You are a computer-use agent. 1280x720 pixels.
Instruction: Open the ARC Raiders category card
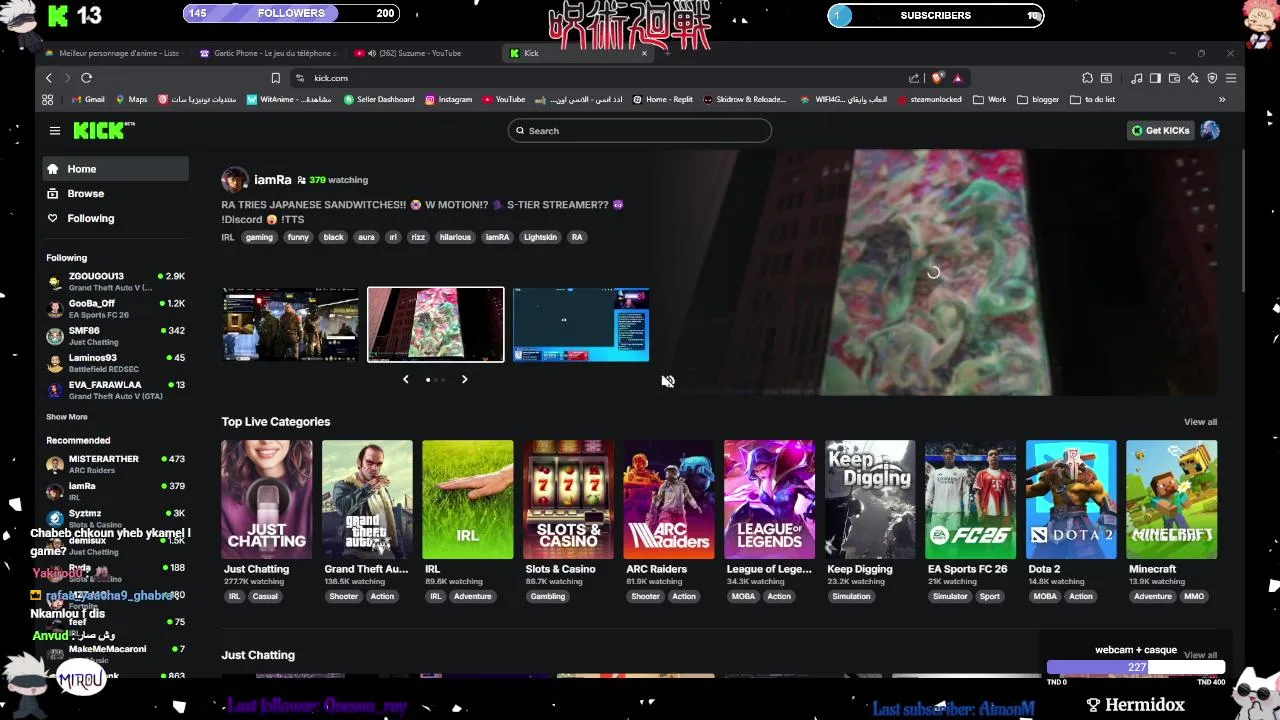tap(669, 500)
